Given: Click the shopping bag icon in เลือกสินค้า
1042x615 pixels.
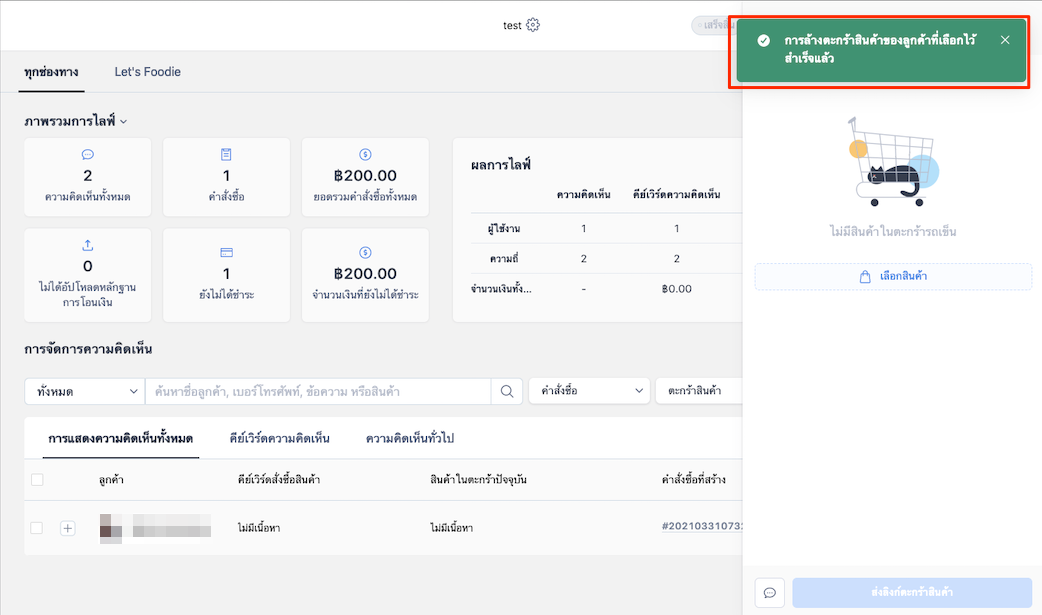Looking at the screenshot, I should pyautogui.click(x=865, y=277).
